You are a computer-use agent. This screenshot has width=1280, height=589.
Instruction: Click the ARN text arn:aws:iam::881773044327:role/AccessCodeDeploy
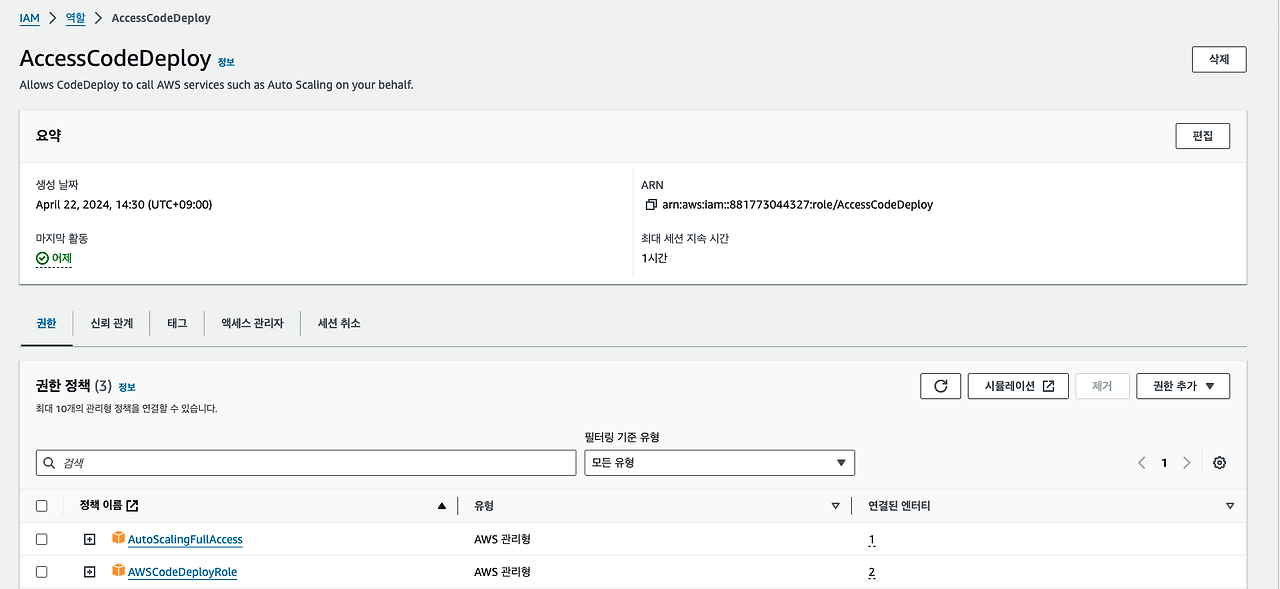(x=797, y=204)
